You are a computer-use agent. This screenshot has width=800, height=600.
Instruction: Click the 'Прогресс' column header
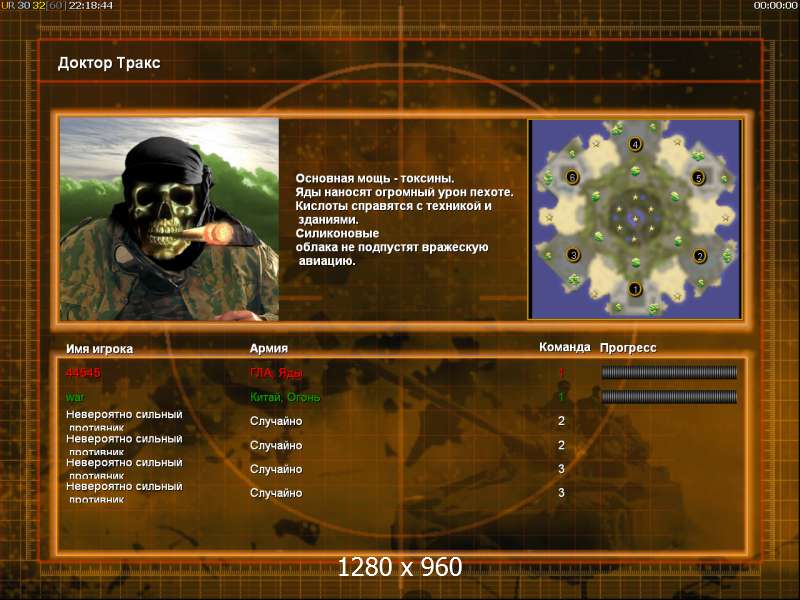pyautogui.click(x=628, y=348)
